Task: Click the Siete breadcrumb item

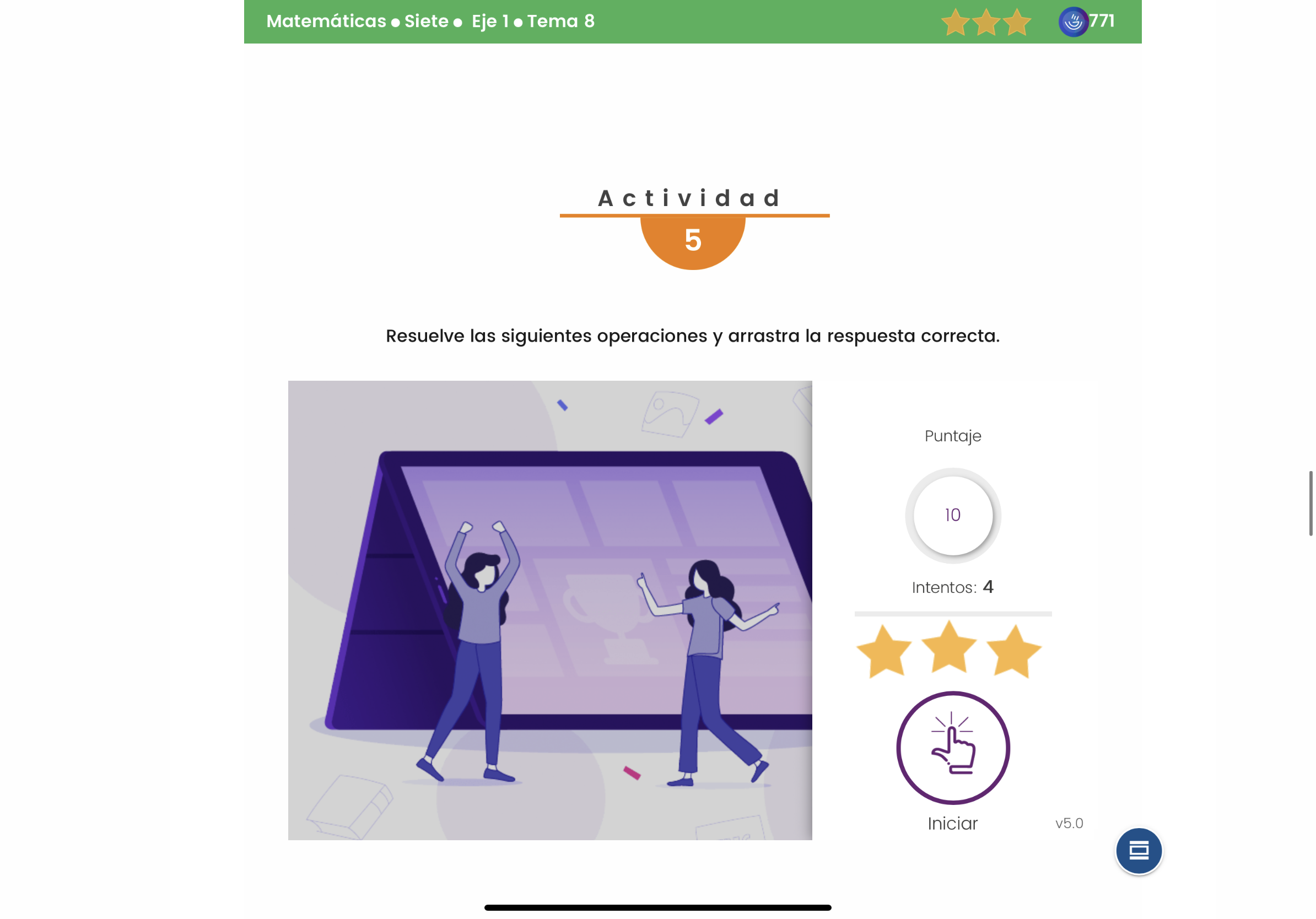Action: 427,21
